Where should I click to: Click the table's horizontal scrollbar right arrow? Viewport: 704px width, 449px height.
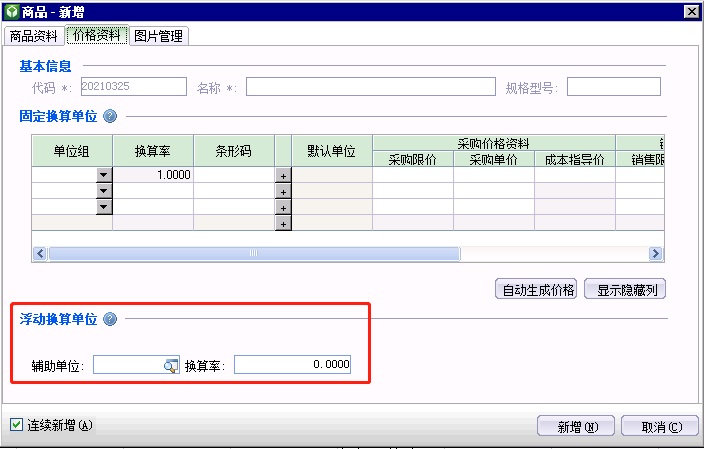pos(656,254)
